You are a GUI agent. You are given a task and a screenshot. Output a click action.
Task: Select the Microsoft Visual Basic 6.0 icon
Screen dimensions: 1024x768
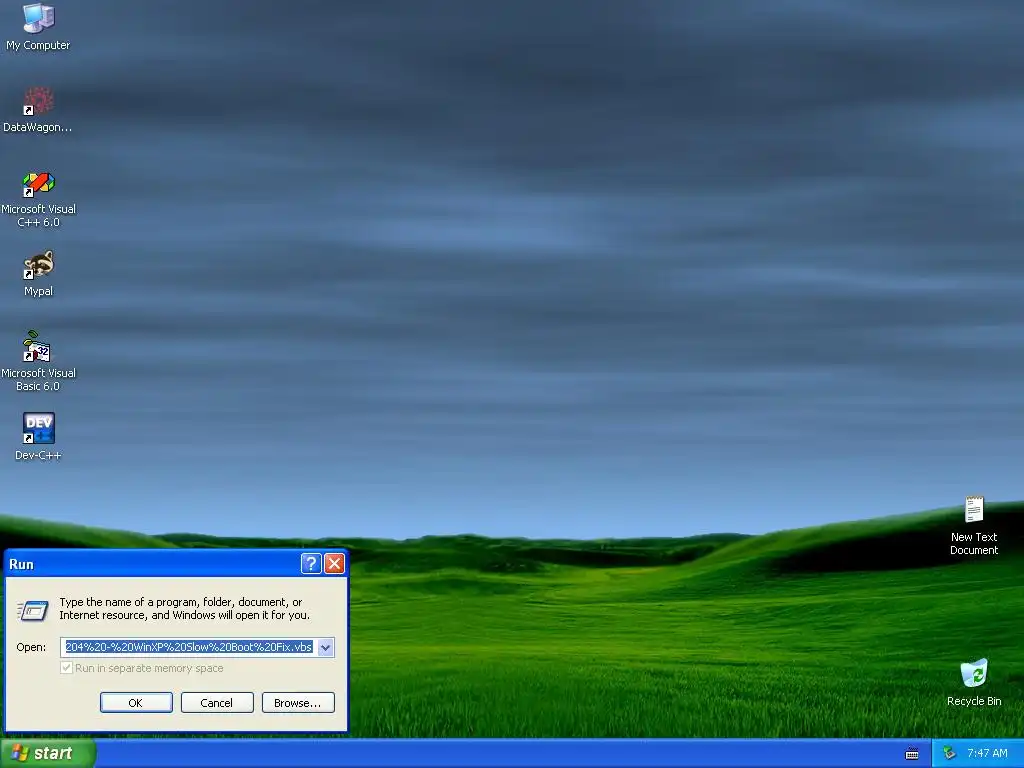(x=38, y=347)
